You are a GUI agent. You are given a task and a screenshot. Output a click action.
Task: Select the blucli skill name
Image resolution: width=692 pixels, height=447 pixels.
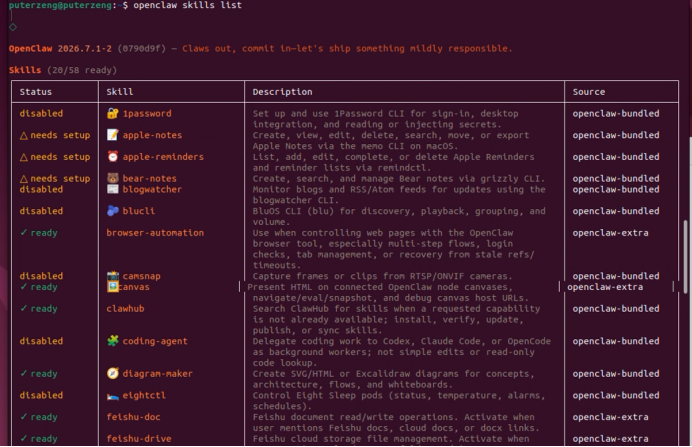pos(139,211)
